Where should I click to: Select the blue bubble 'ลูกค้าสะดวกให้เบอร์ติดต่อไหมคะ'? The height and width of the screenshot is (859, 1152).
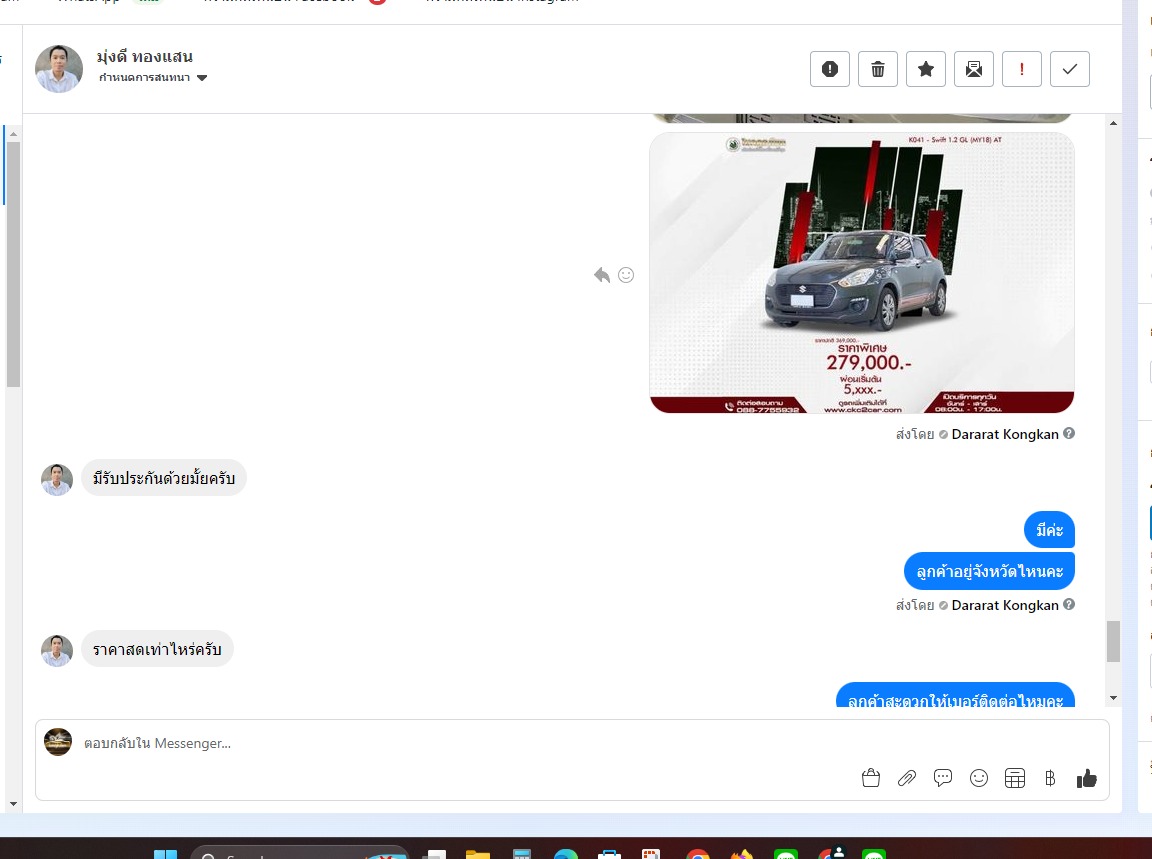[x=955, y=695]
